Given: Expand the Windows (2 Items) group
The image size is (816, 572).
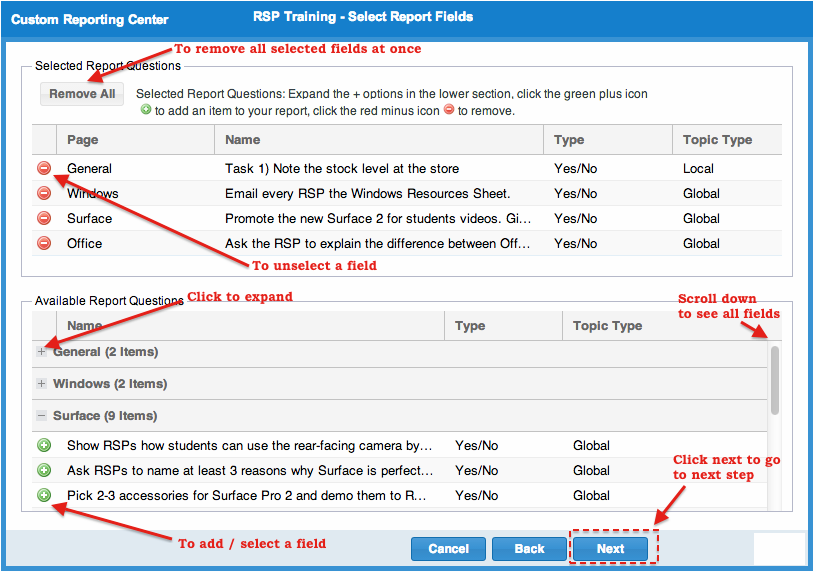Looking at the screenshot, I should (41, 384).
